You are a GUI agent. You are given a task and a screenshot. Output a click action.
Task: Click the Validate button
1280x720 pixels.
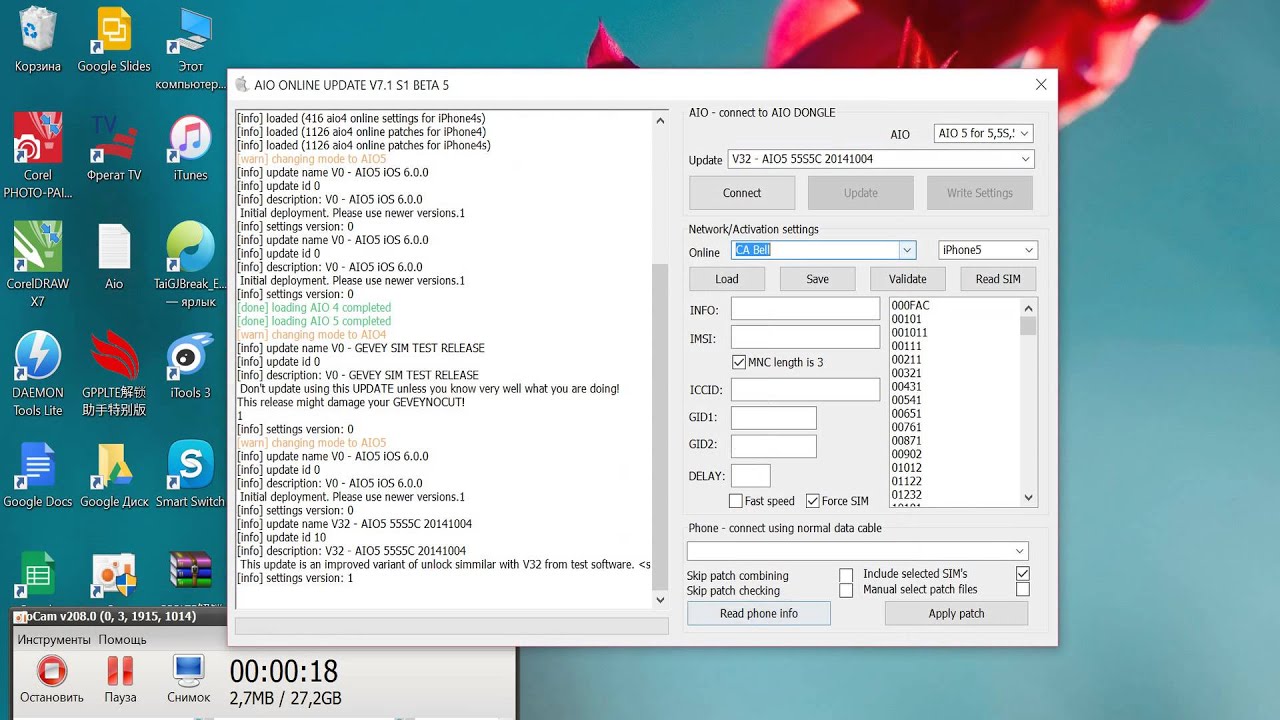[x=908, y=279]
